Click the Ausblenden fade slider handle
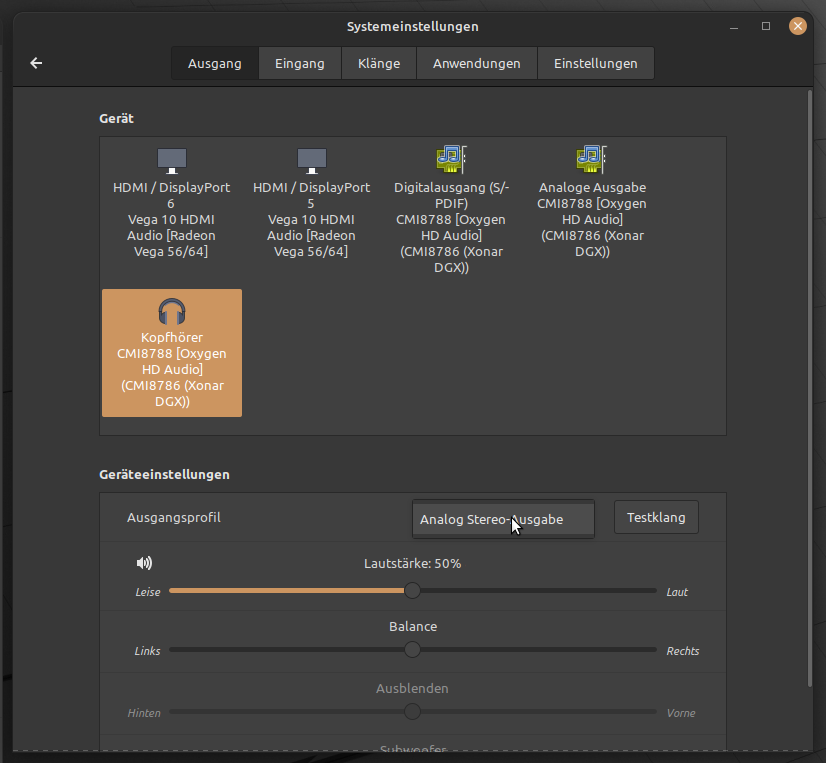Viewport: 826px width, 763px height. (x=412, y=712)
